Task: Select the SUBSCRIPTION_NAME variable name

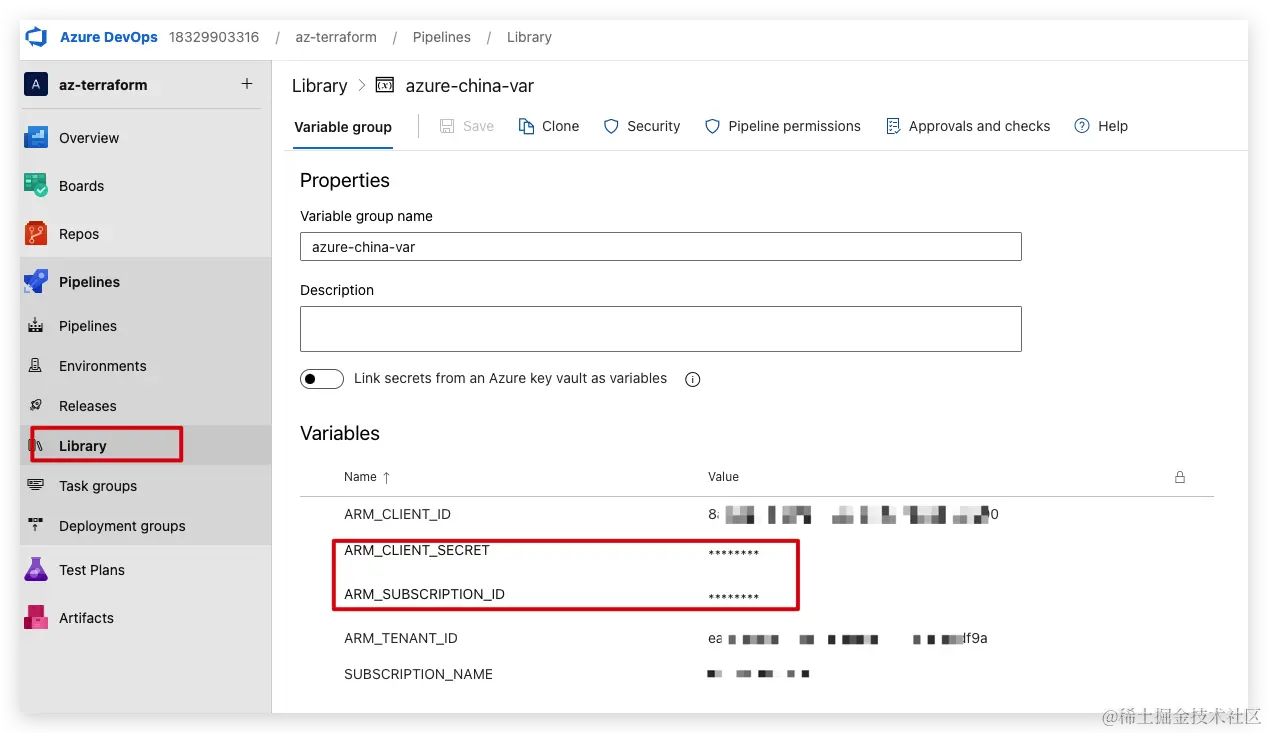Action: 418,674
